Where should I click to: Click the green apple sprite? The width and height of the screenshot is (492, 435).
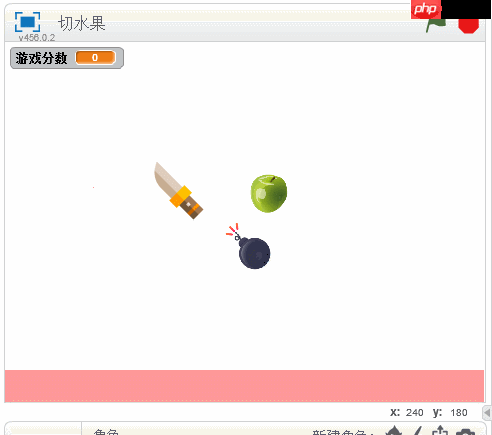coord(269,193)
